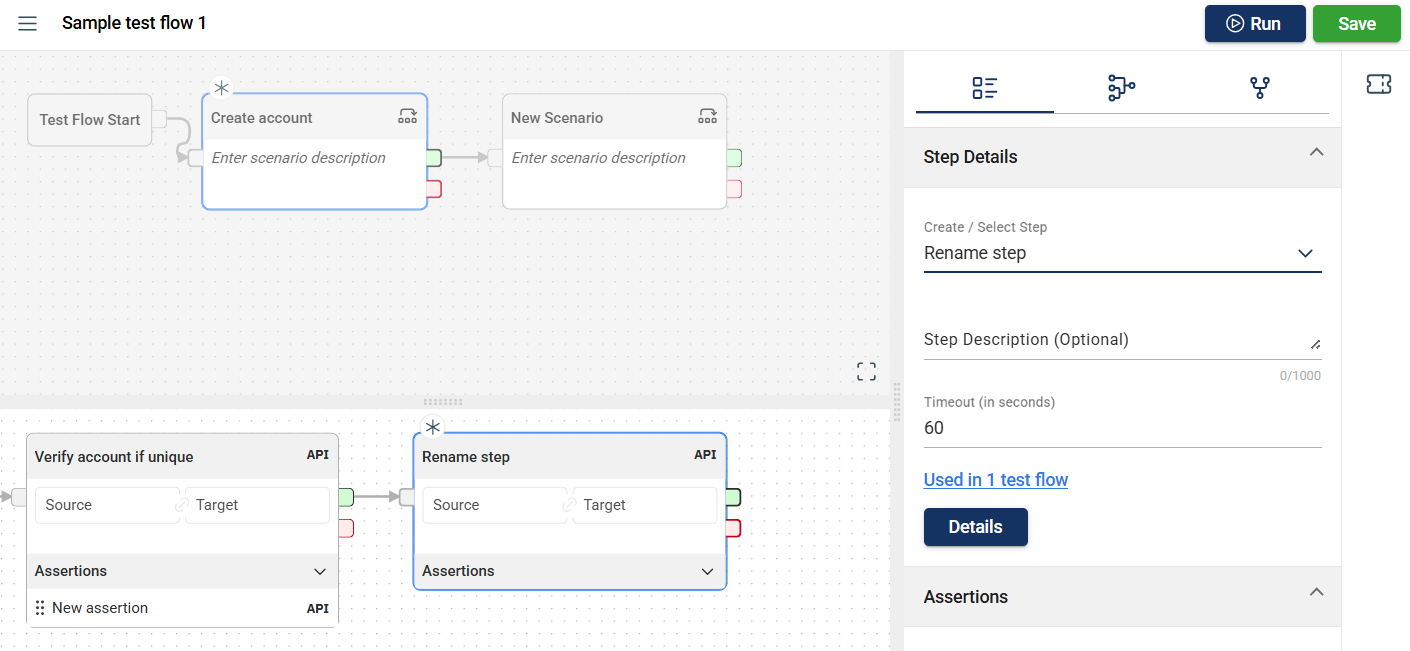Click the asterisk badge above Create account
Viewport: 1410px width, 651px height.
tap(221, 88)
